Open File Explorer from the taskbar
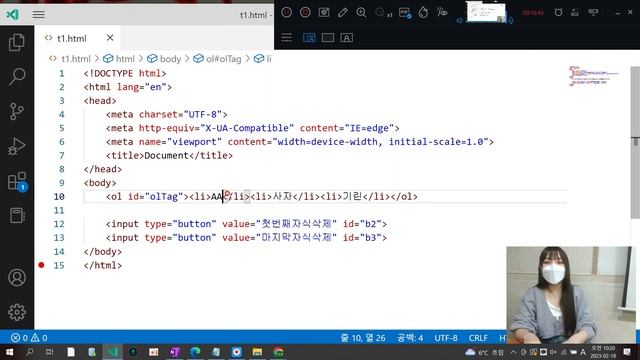The height and width of the screenshot is (360, 640). tap(257, 352)
